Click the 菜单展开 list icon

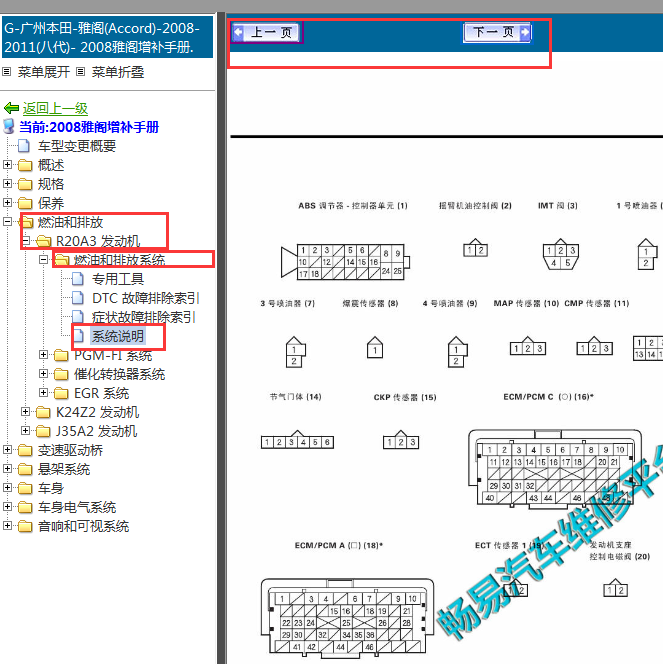[x=6, y=72]
